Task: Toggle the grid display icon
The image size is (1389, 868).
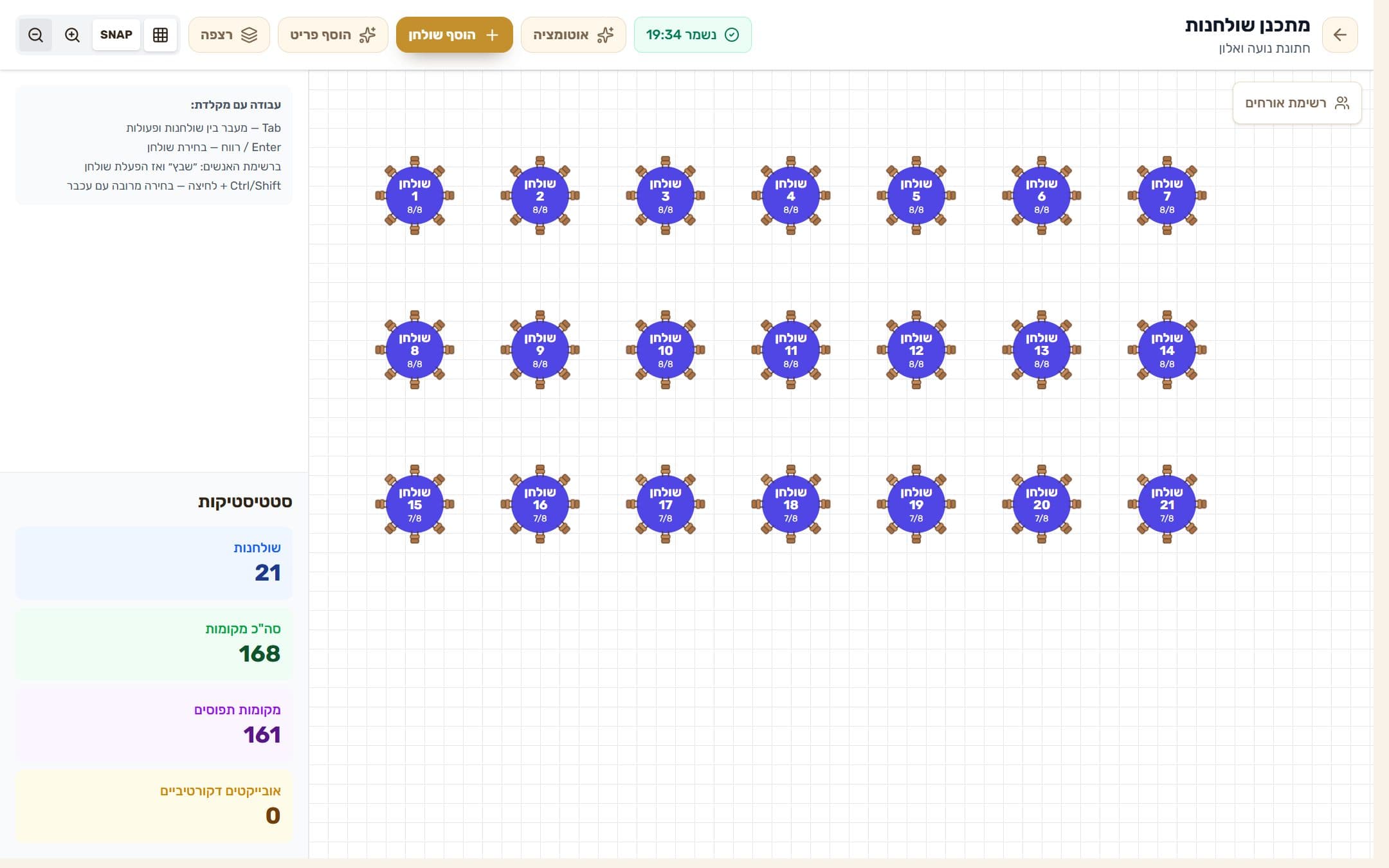Action: pyautogui.click(x=160, y=35)
